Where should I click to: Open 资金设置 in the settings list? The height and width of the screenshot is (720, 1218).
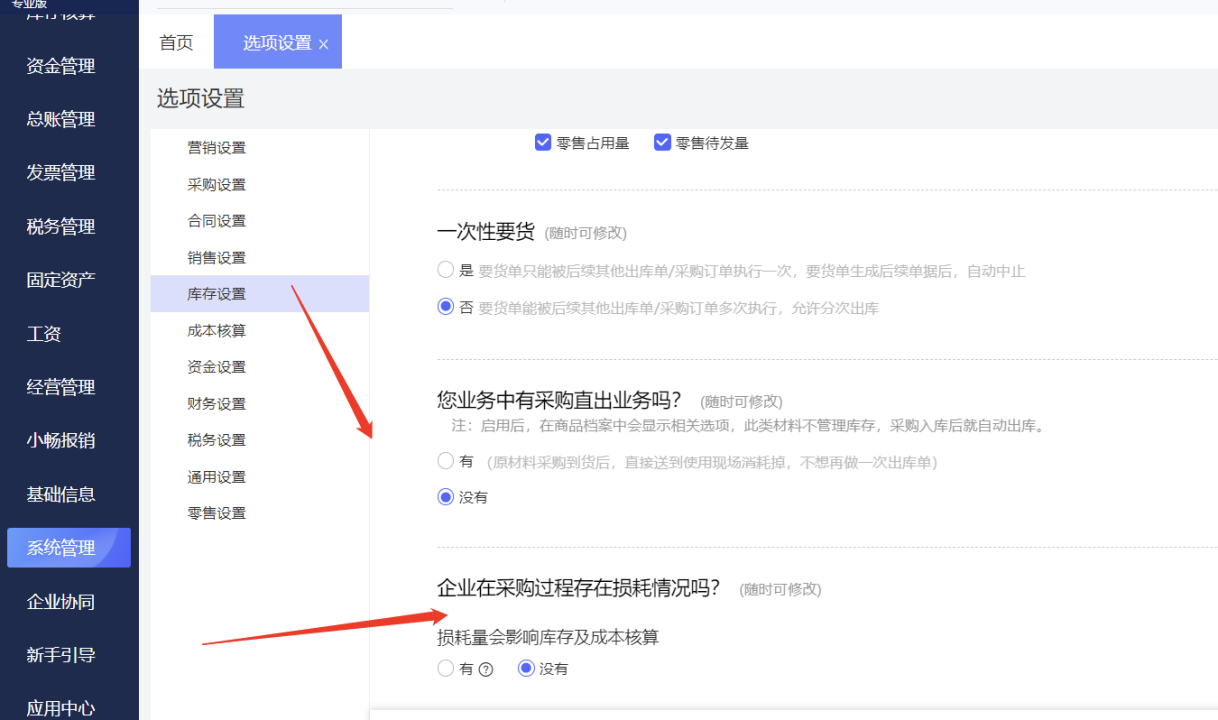coord(216,367)
